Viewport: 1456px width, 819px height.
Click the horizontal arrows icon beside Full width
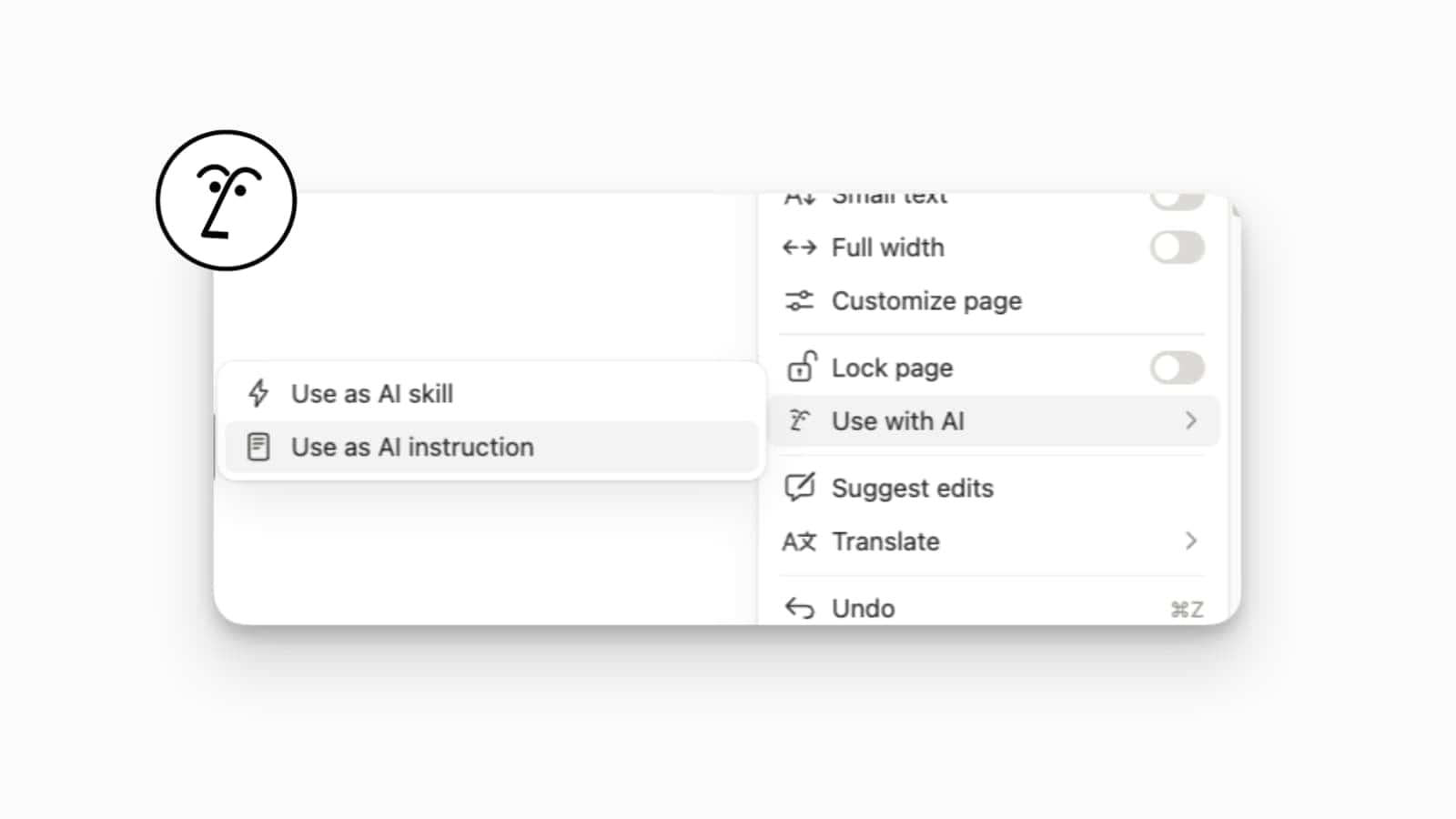(799, 247)
